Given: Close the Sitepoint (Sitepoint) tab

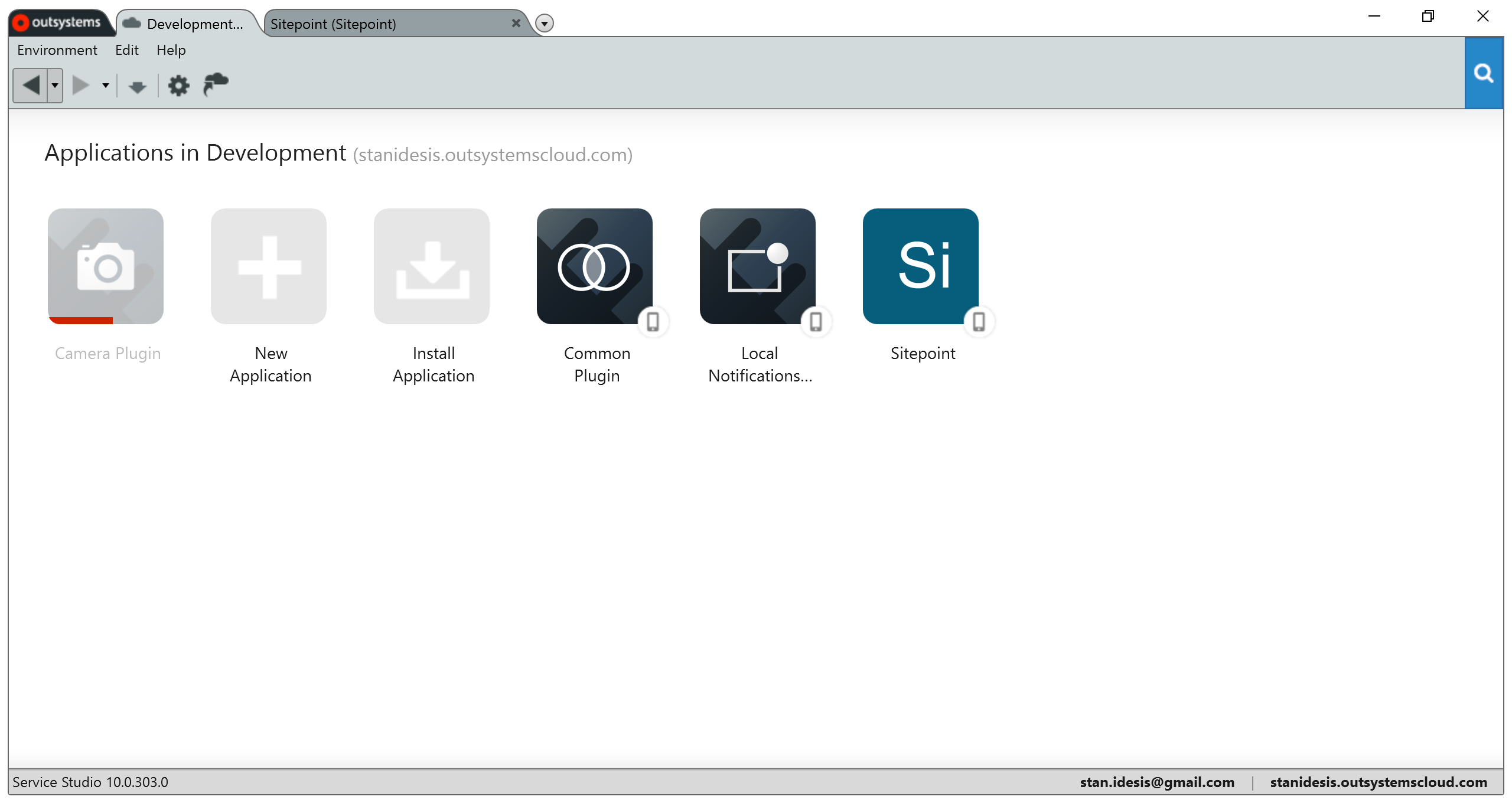Looking at the screenshot, I should [516, 23].
